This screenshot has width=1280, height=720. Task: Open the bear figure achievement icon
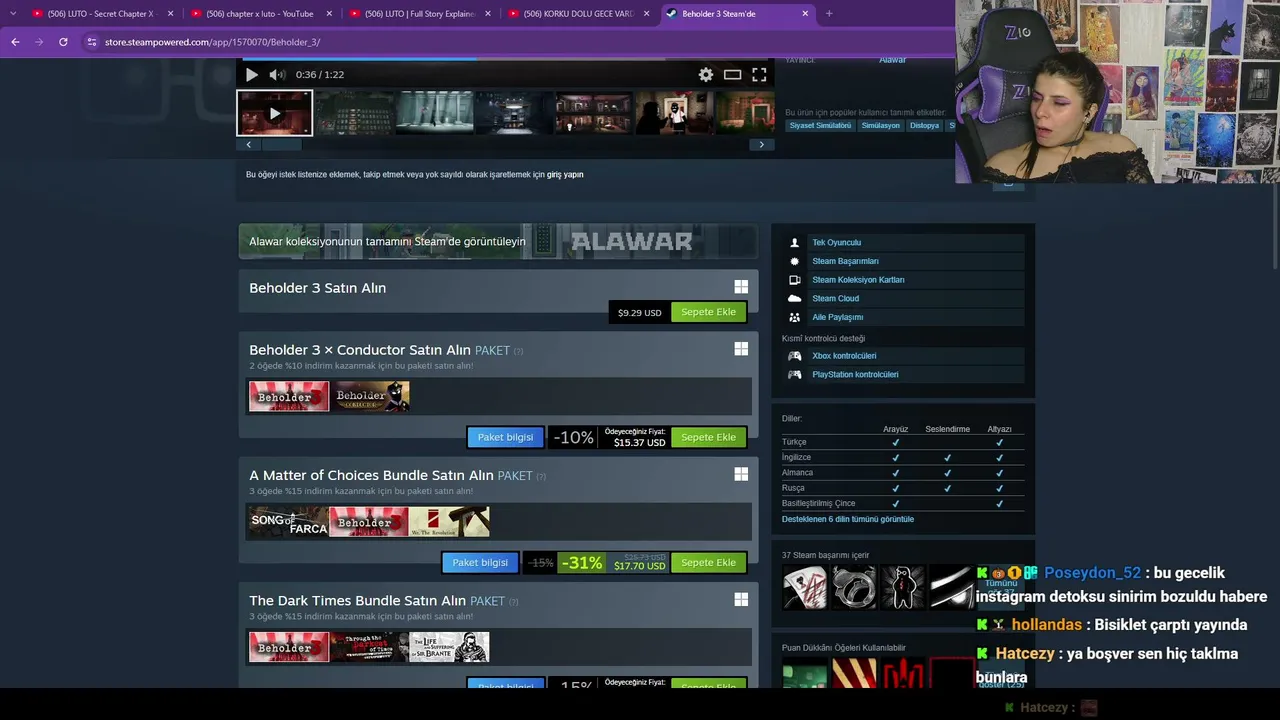point(903,587)
